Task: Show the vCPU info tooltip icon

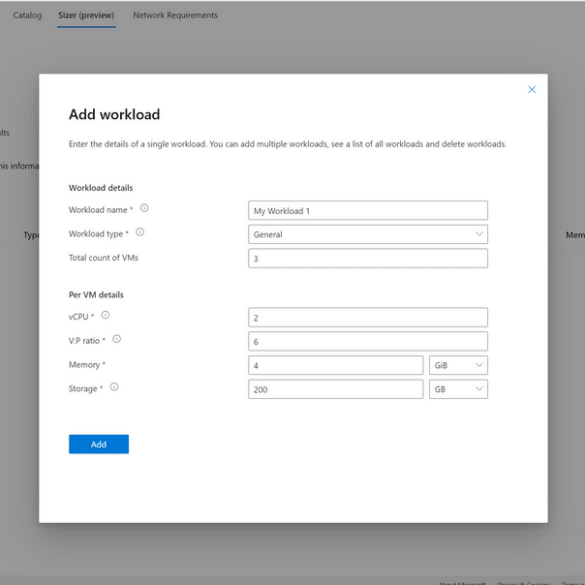Action: point(106,315)
